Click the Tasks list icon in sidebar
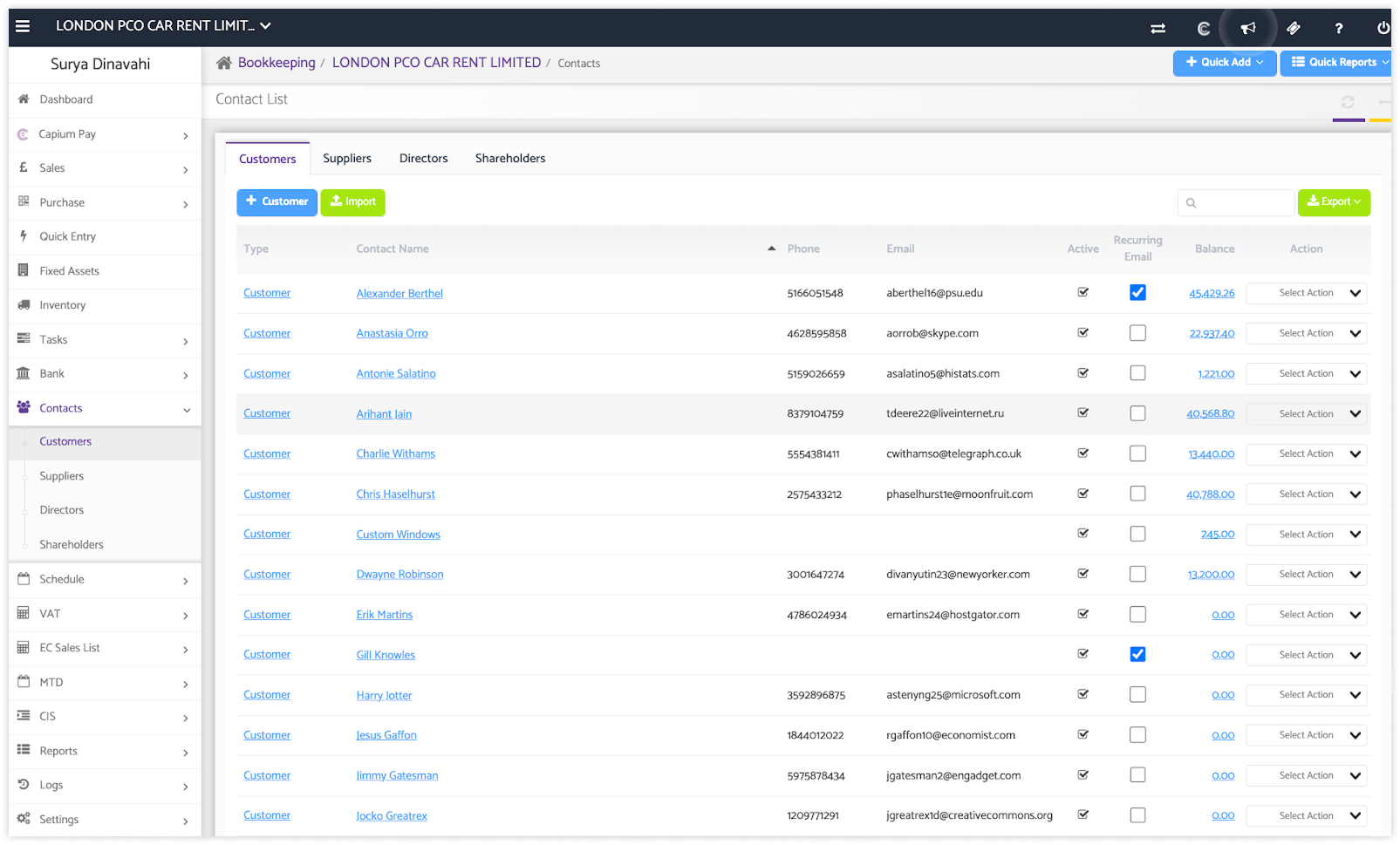 [24, 339]
